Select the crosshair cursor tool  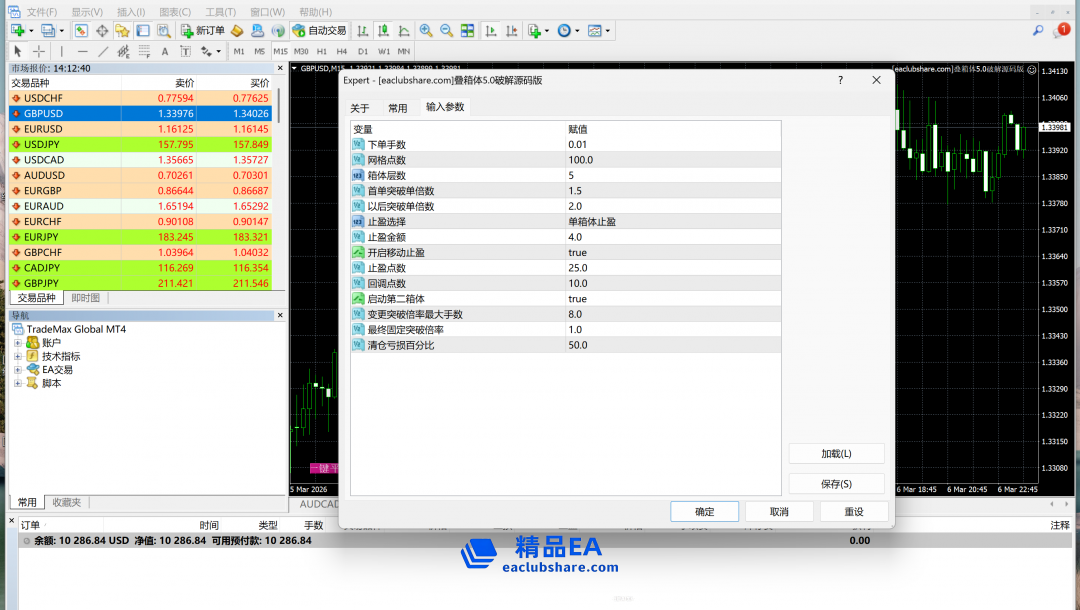[x=39, y=51]
